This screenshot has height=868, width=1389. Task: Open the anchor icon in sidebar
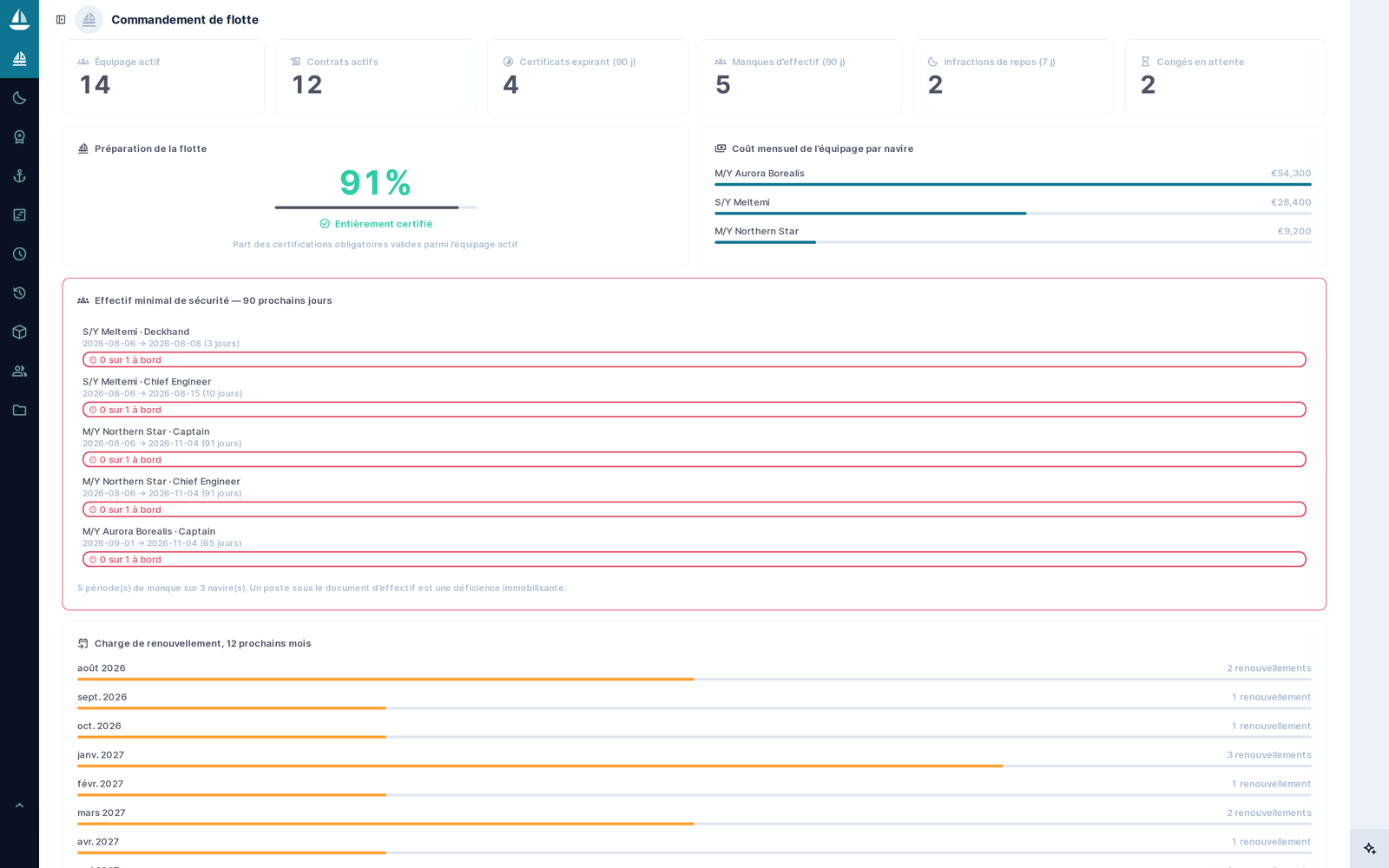point(19,176)
